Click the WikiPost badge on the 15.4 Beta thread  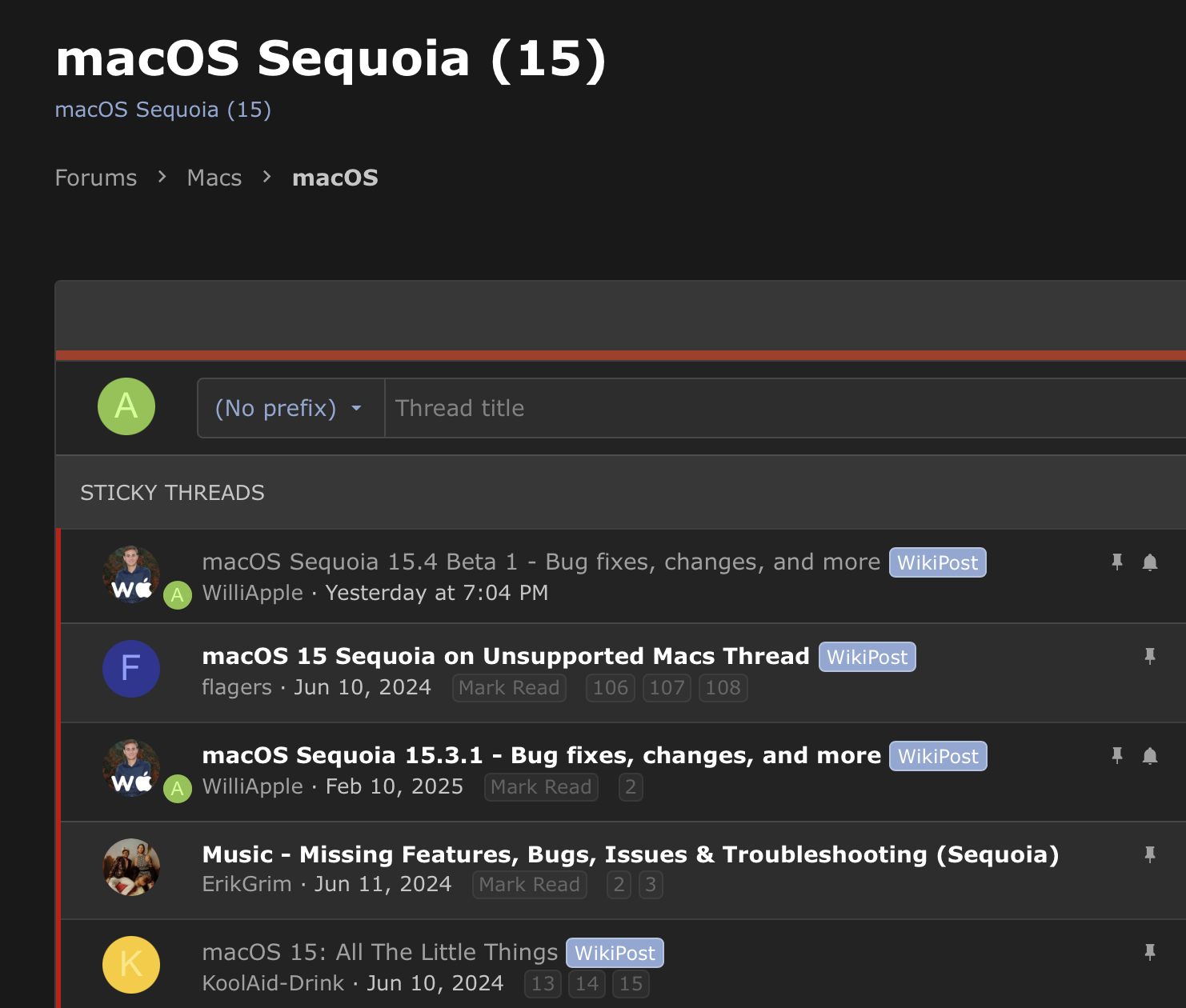tap(937, 562)
